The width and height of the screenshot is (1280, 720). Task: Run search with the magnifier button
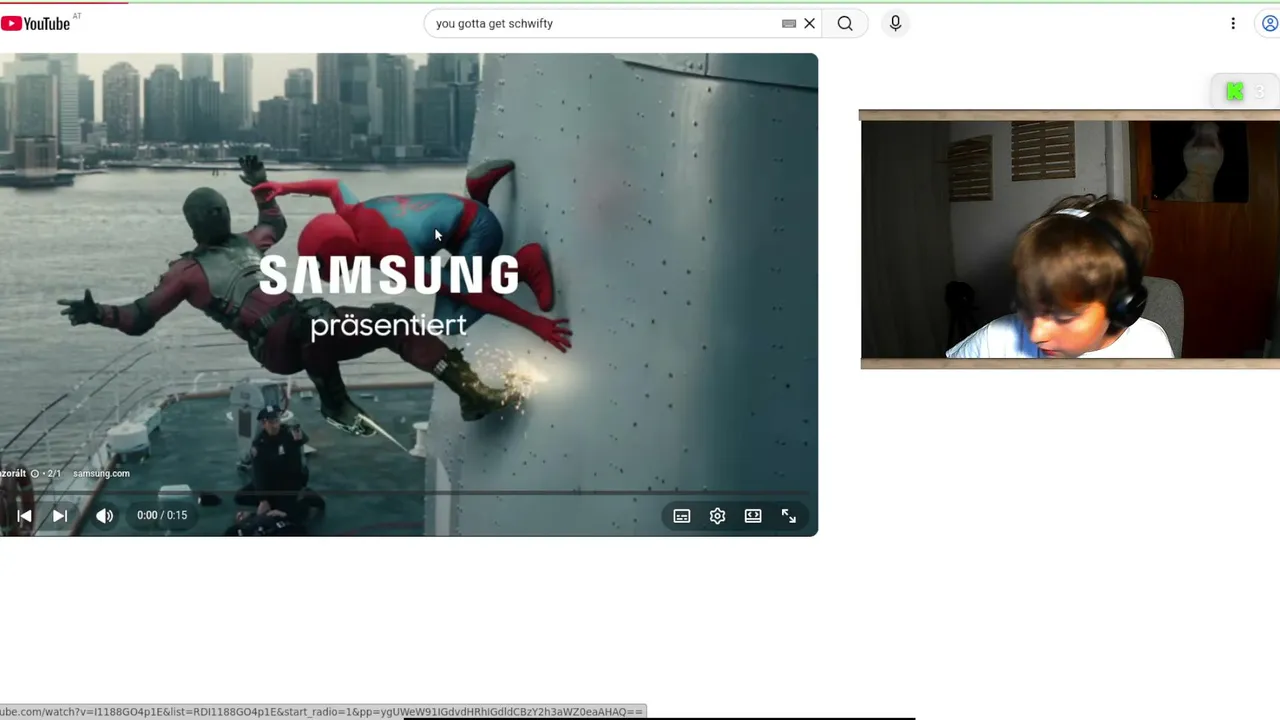(845, 23)
